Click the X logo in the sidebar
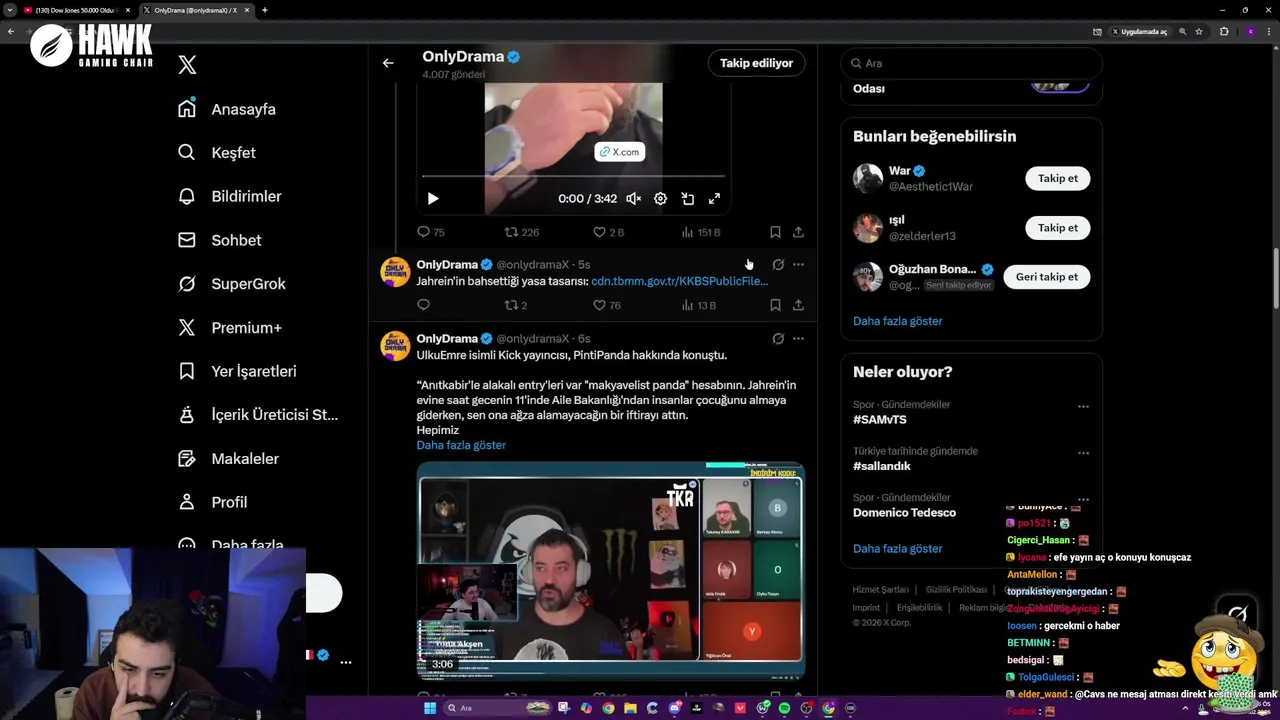The height and width of the screenshot is (720, 1280). pos(187,65)
